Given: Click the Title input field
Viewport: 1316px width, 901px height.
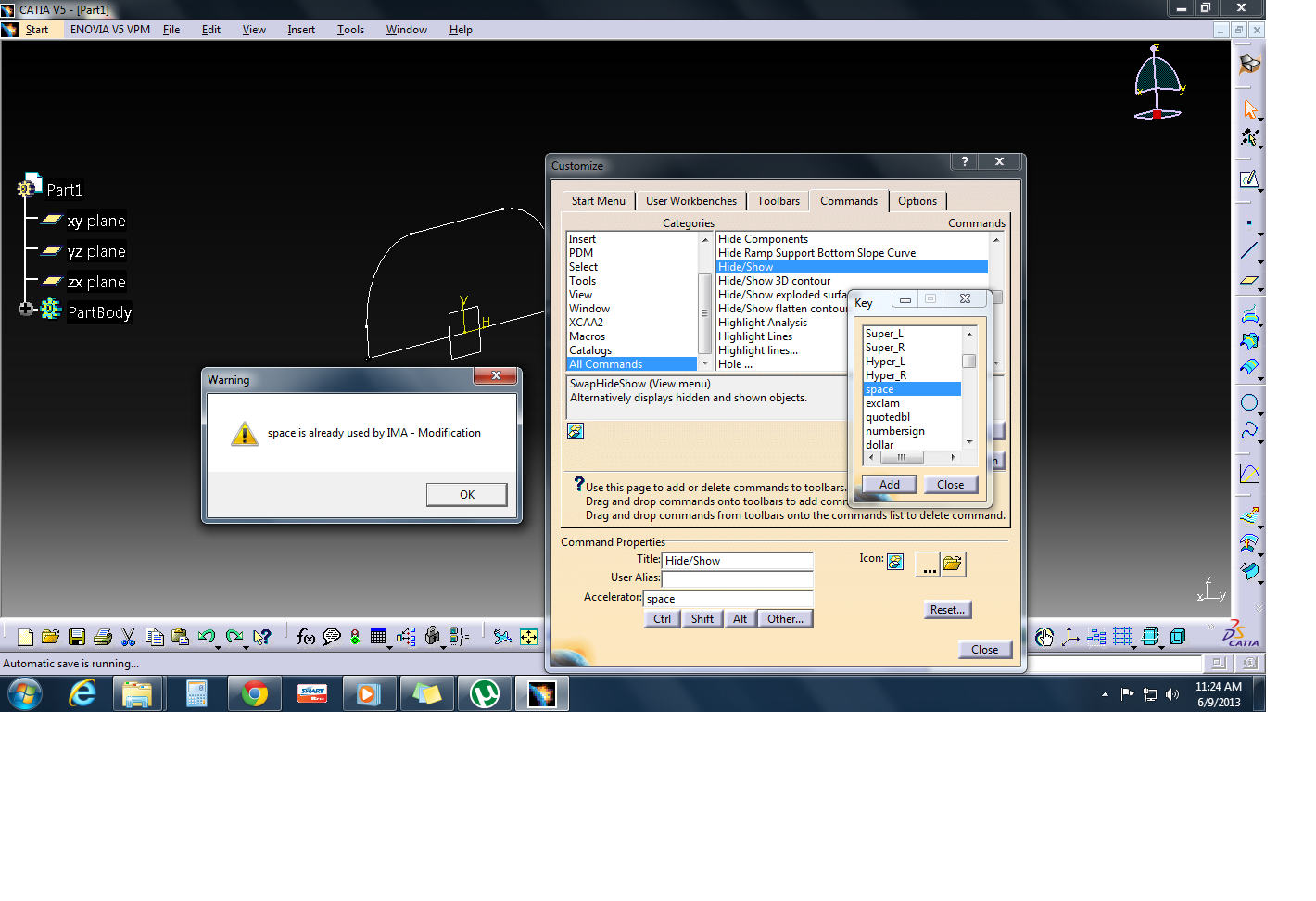Looking at the screenshot, I should tap(738, 561).
